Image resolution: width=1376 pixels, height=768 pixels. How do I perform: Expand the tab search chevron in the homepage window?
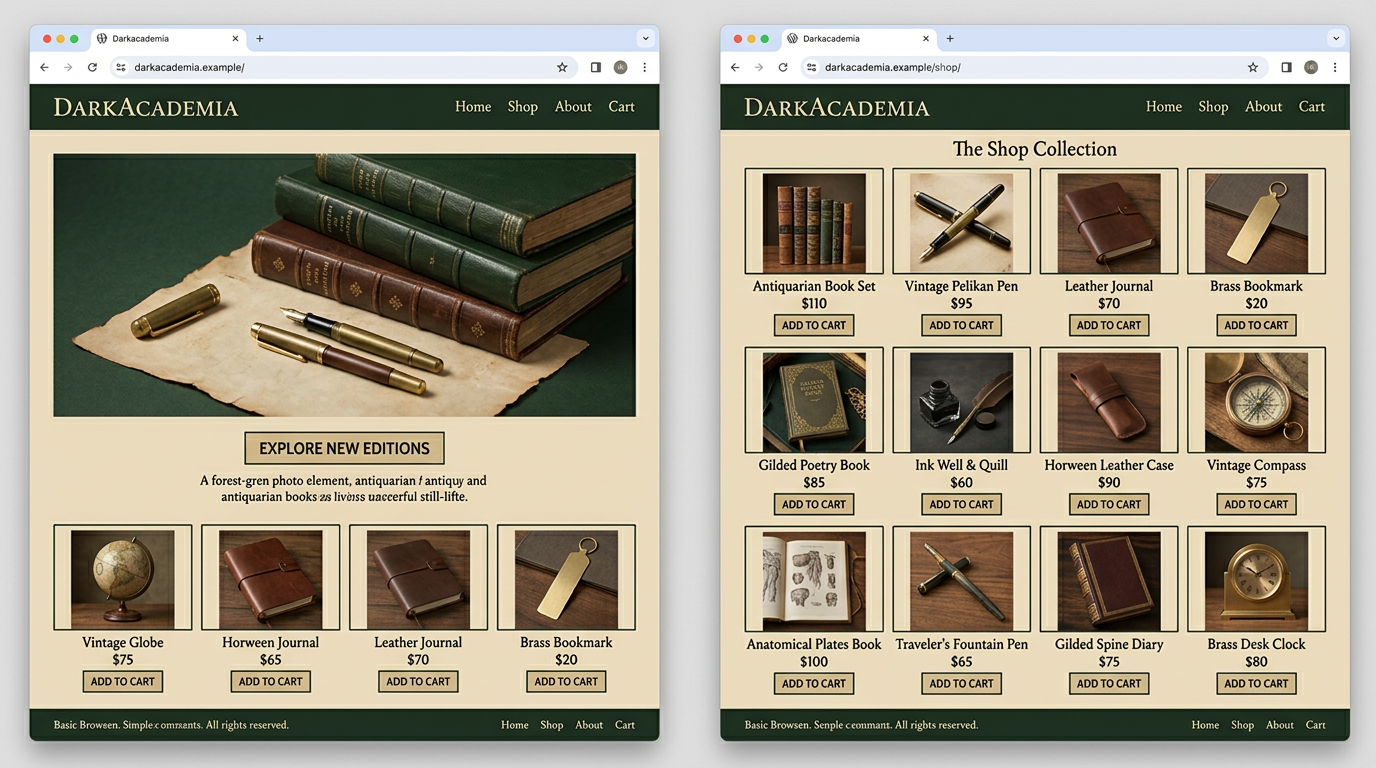pyautogui.click(x=645, y=39)
